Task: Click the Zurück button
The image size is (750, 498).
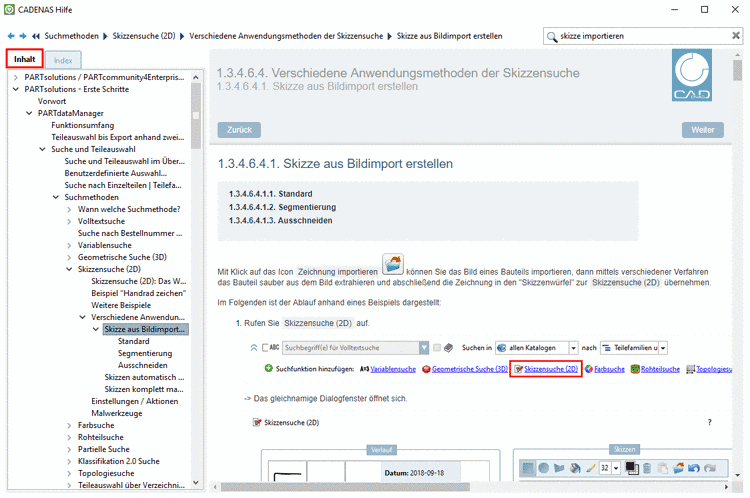Action: tap(239, 130)
